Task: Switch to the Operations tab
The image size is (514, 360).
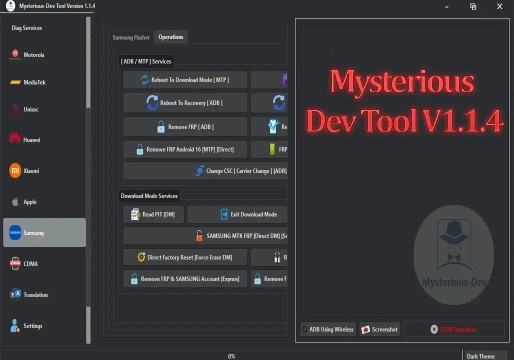Action: [x=171, y=37]
